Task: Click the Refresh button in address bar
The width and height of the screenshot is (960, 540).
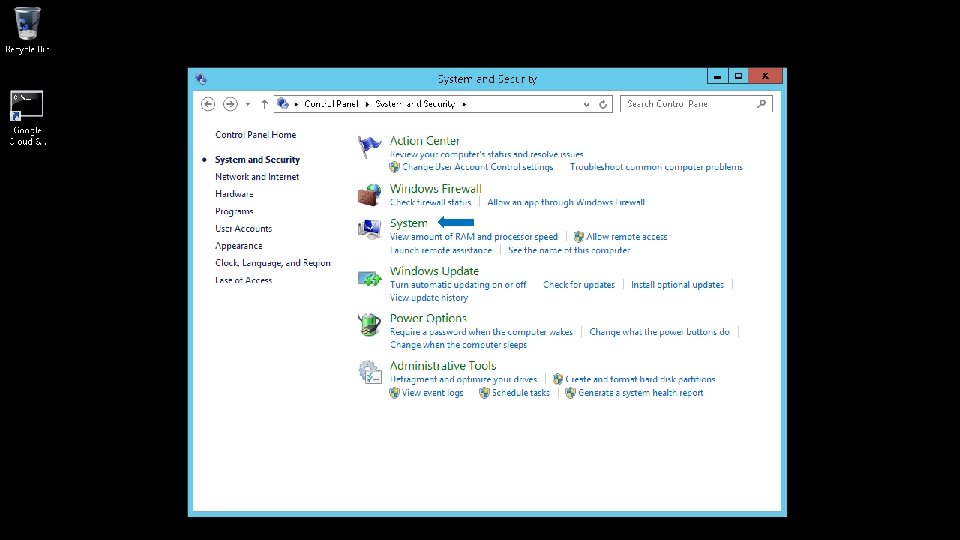Action: 603,104
